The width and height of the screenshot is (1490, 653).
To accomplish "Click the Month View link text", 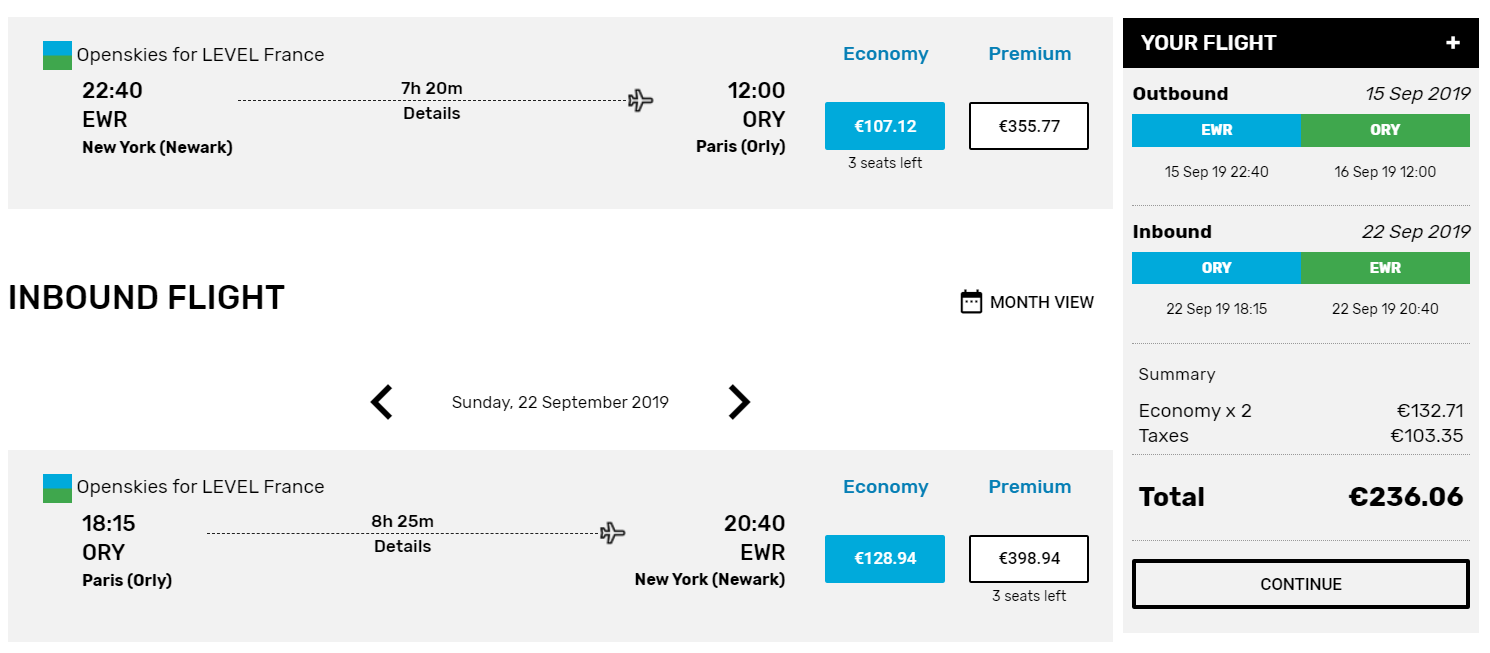I will click(1042, 302).
